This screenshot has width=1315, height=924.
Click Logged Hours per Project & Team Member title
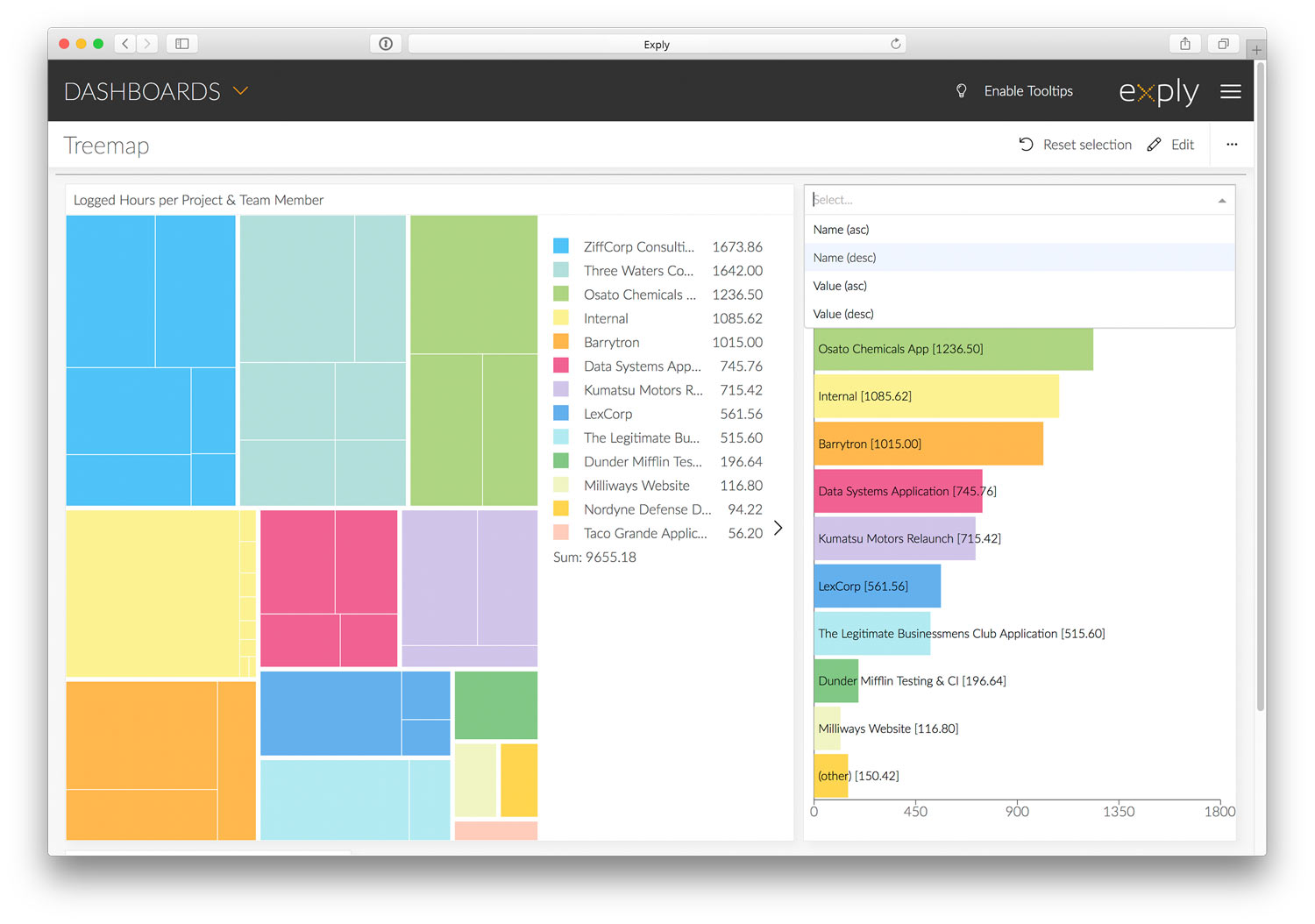pyautogui.click(x=198, y=200)
